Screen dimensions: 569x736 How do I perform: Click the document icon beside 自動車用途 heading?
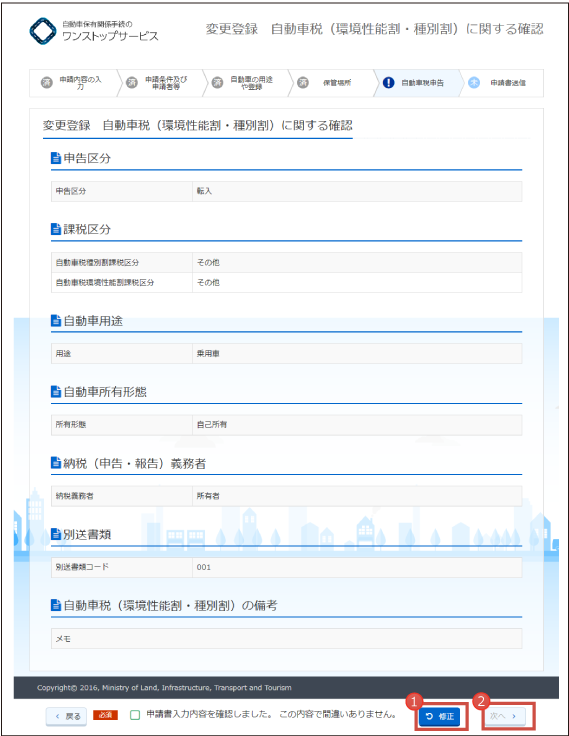tap(56, 321)
